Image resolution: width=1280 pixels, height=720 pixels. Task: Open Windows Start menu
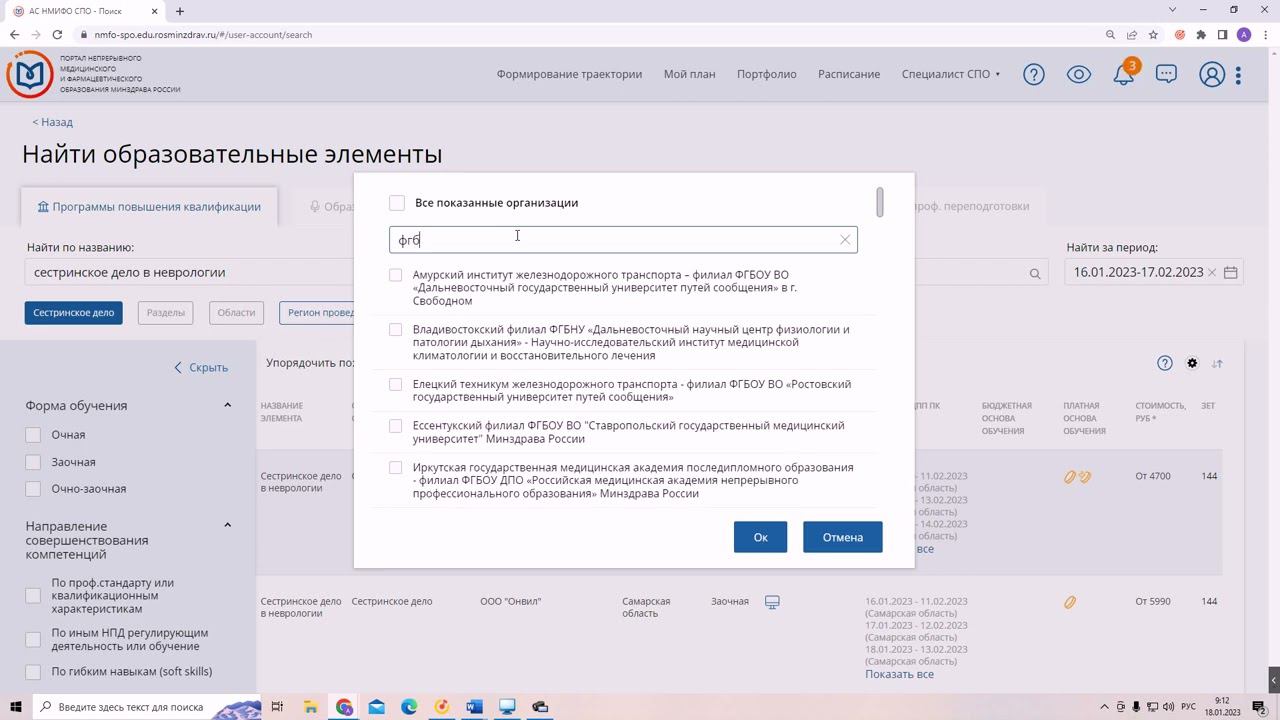(x=16, y=707)
